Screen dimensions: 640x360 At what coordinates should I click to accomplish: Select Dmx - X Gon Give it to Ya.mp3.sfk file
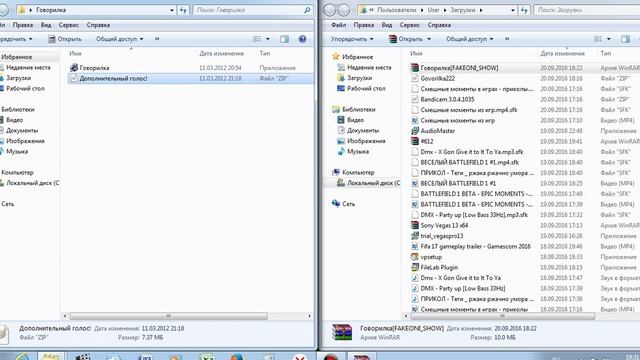(472, 152)
